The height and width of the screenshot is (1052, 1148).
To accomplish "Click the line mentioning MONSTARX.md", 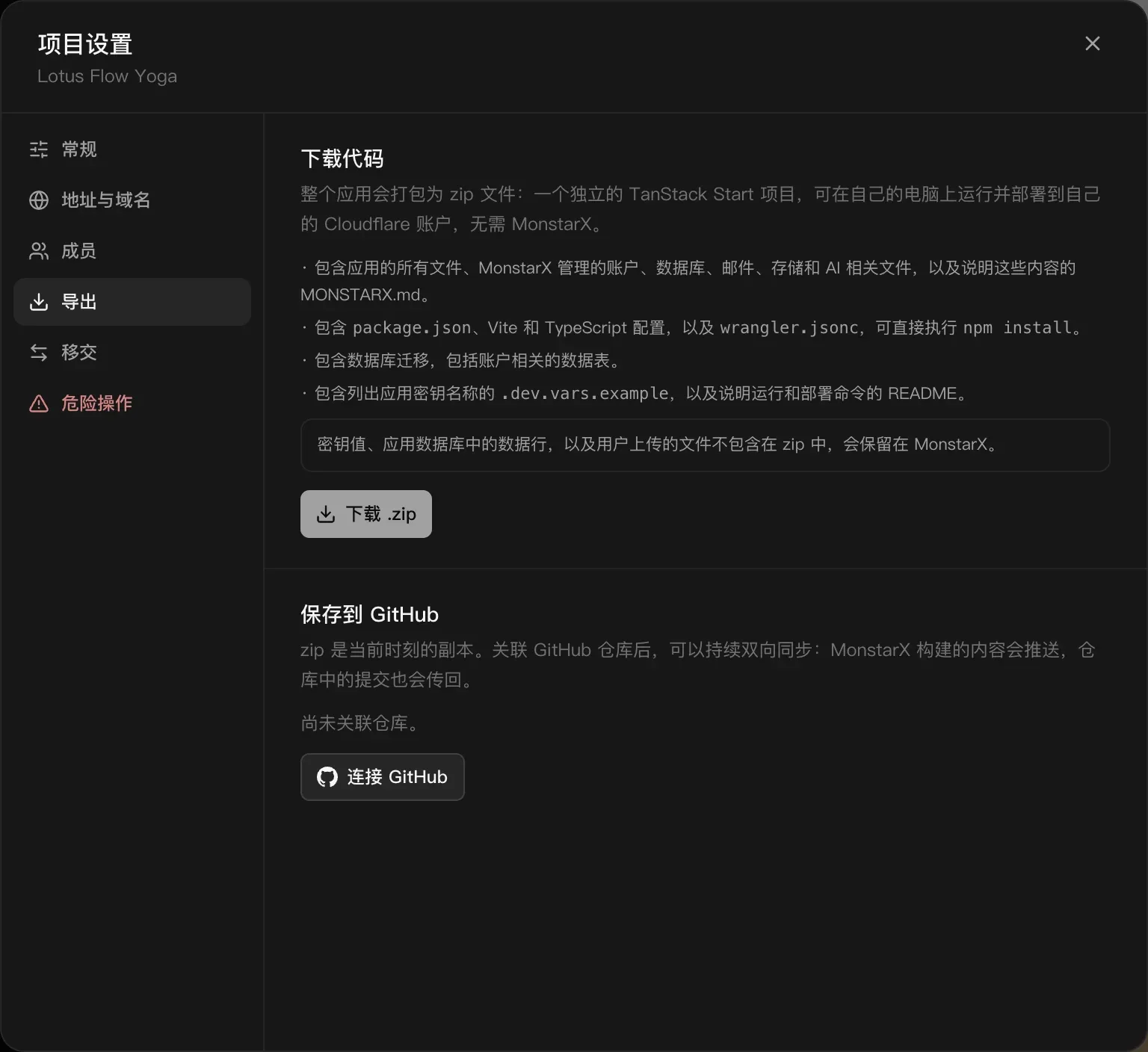I will [688, 281].
